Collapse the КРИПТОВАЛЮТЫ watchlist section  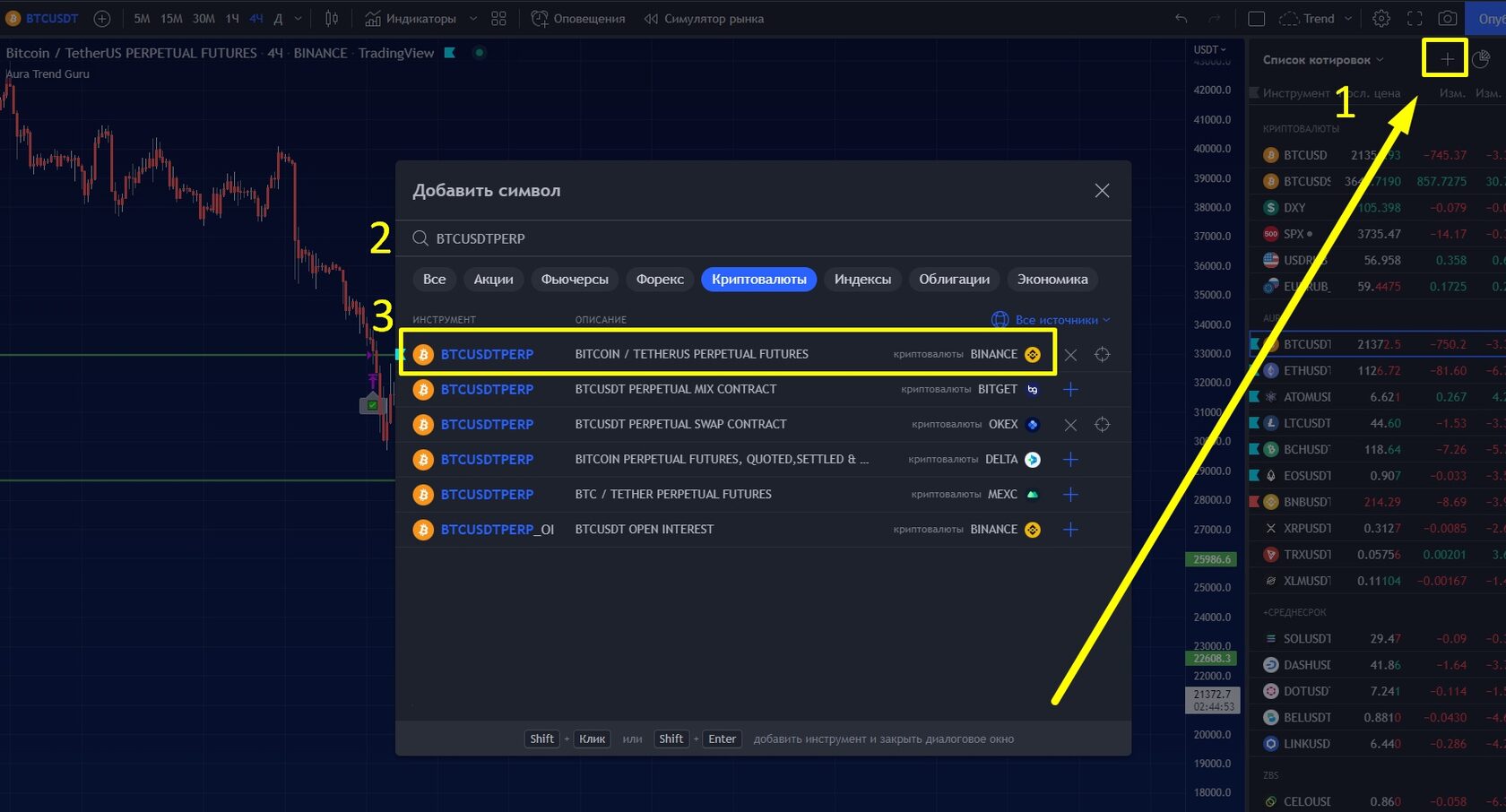point(1301,129)
